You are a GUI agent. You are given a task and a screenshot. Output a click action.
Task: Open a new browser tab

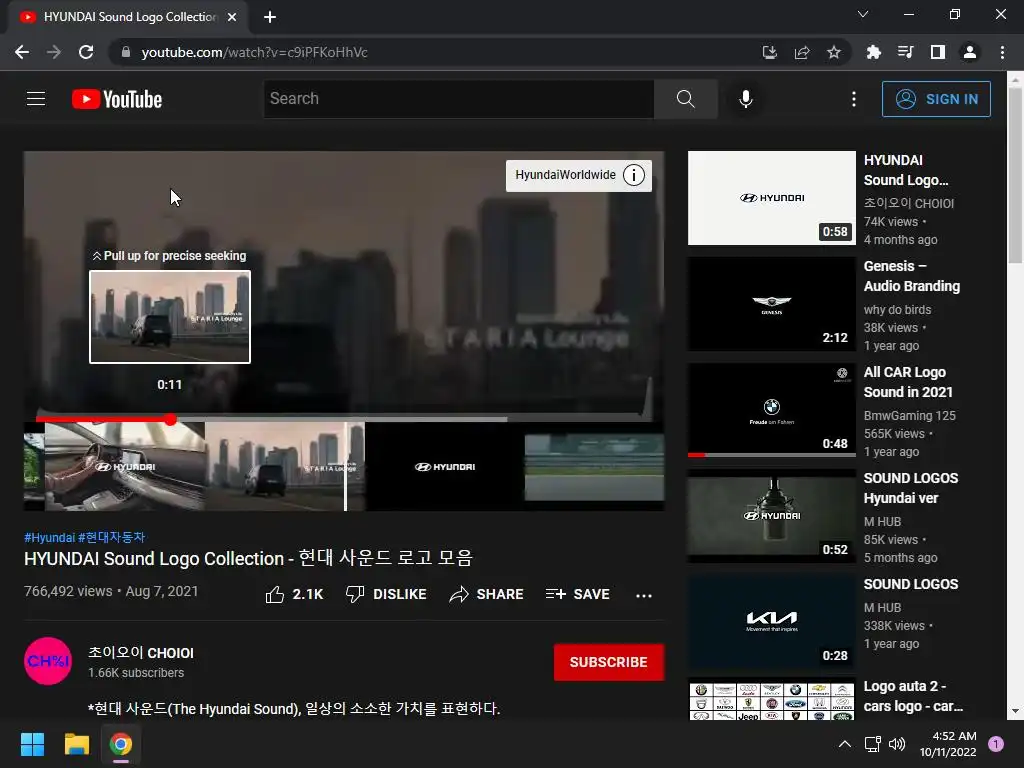coord(270,17)
